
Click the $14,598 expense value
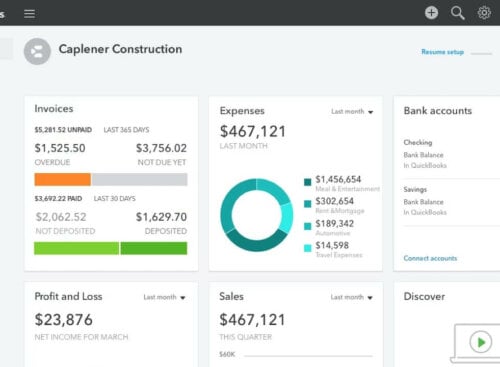click(x=332, y=246)
